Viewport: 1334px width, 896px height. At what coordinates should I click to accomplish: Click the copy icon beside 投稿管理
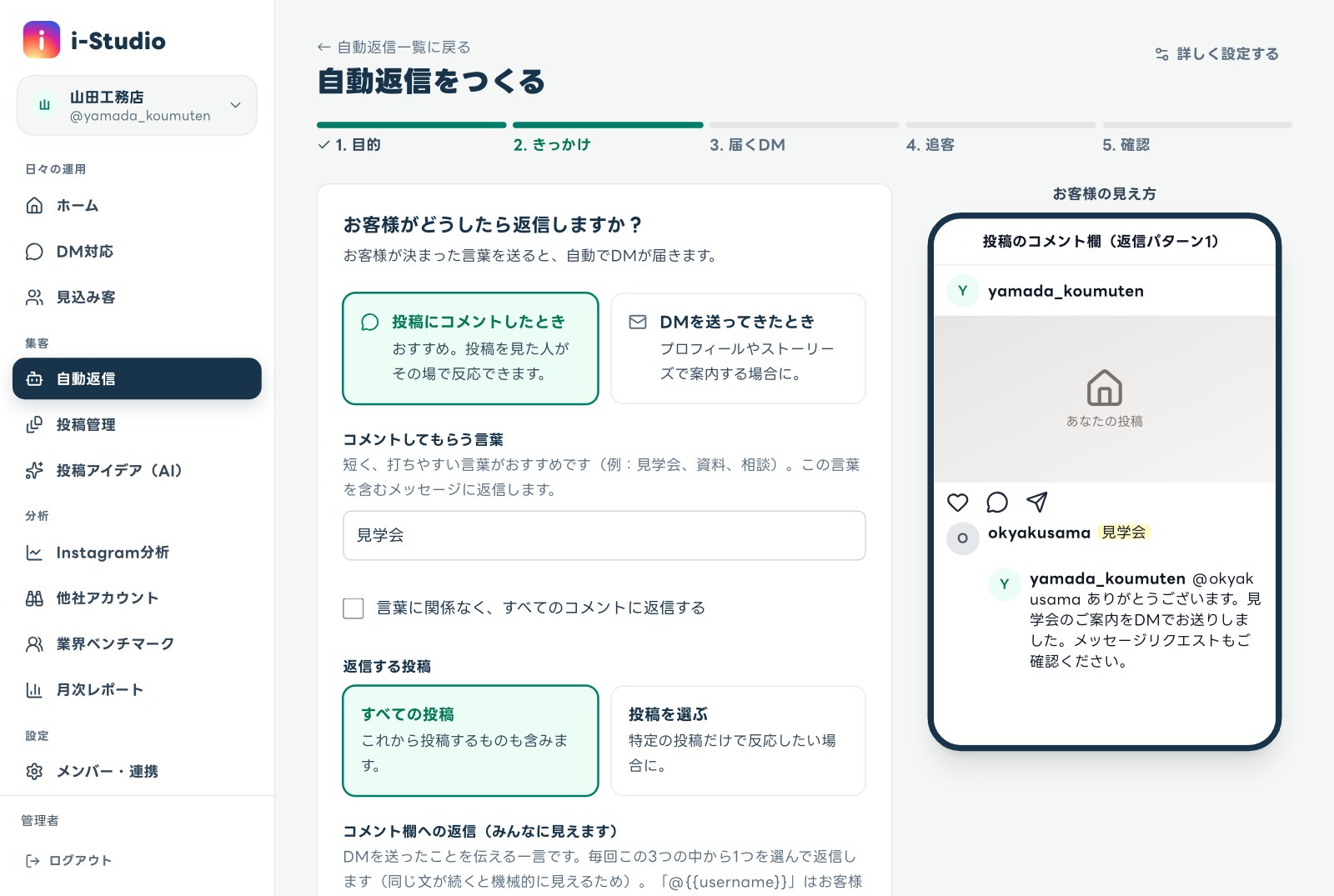pos(34,424)
